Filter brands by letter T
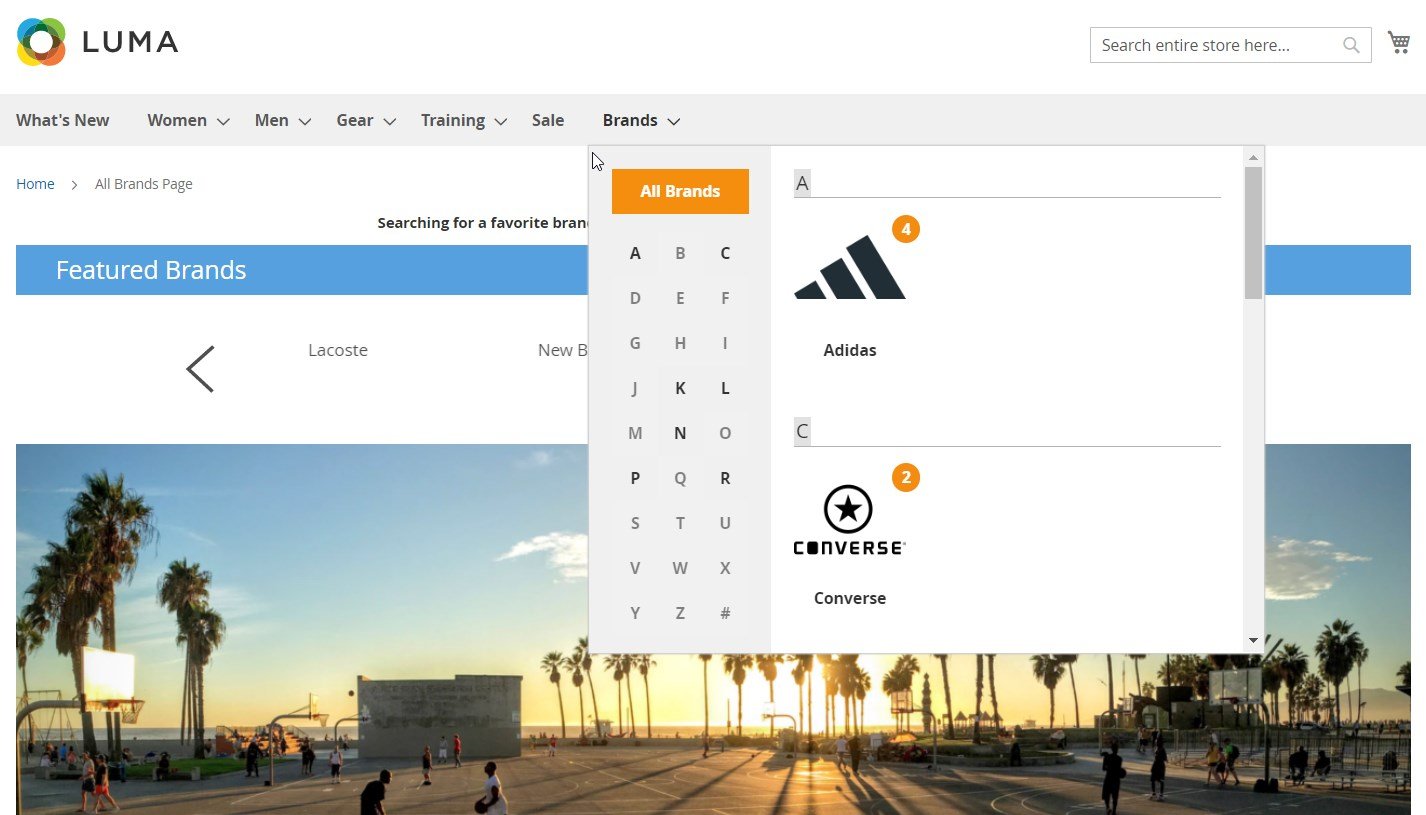 pos(680,523)
